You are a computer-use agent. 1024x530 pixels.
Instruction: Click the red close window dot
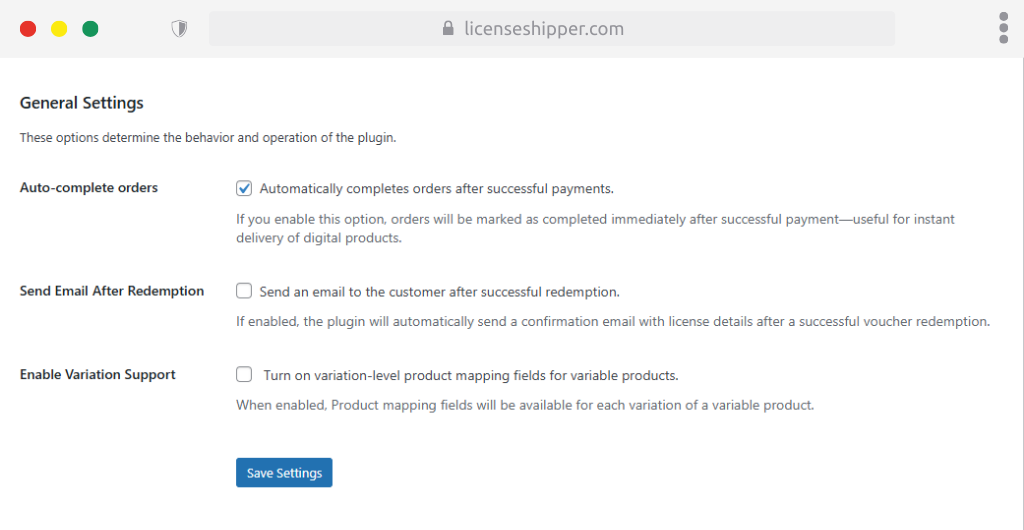point(28,29)
